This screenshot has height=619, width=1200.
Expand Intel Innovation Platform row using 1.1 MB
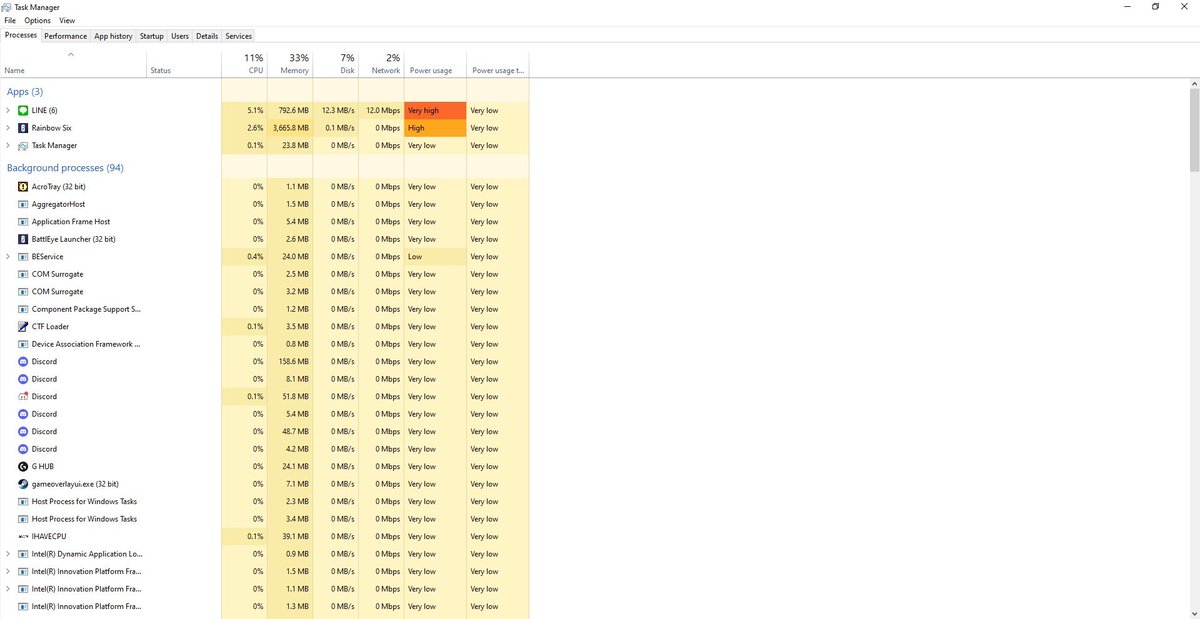pos(8,589)
